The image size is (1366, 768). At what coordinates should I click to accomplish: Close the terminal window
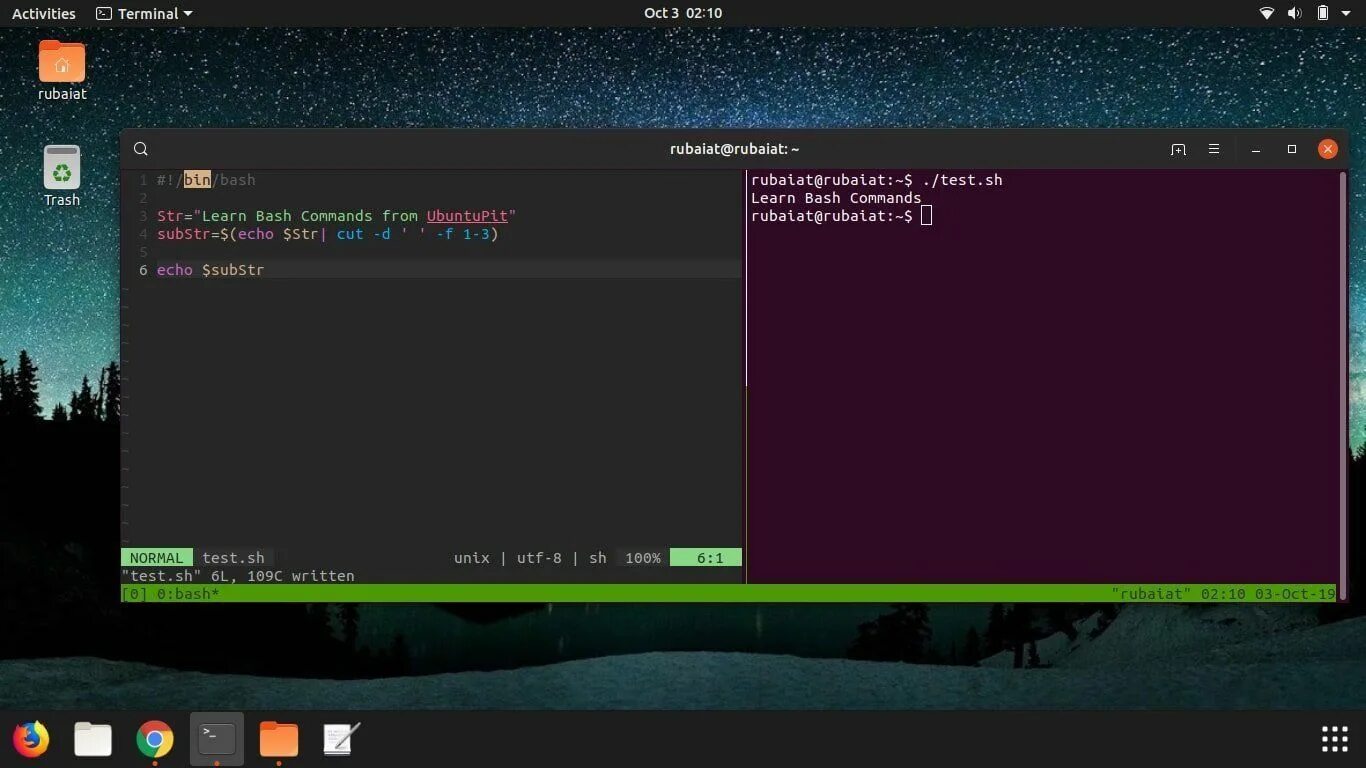point(1328,149)
